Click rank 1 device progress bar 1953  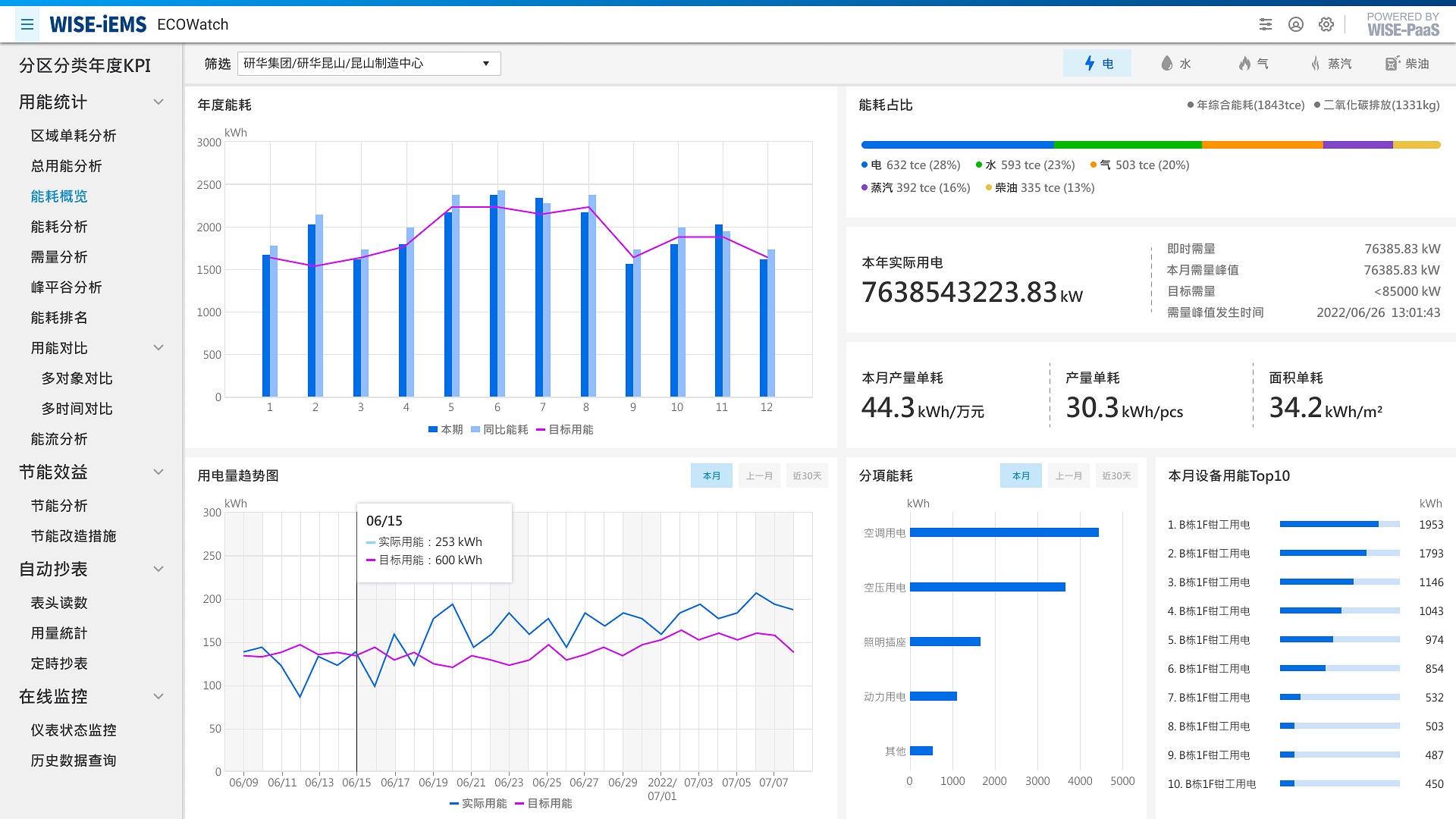point(1339,524)
